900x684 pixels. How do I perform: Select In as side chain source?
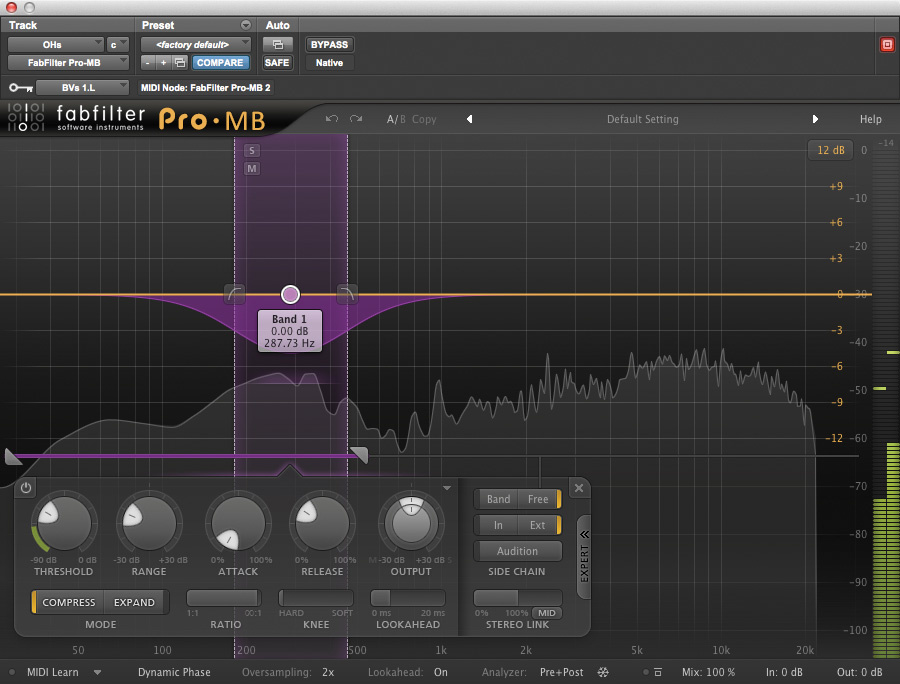[498, 525]
